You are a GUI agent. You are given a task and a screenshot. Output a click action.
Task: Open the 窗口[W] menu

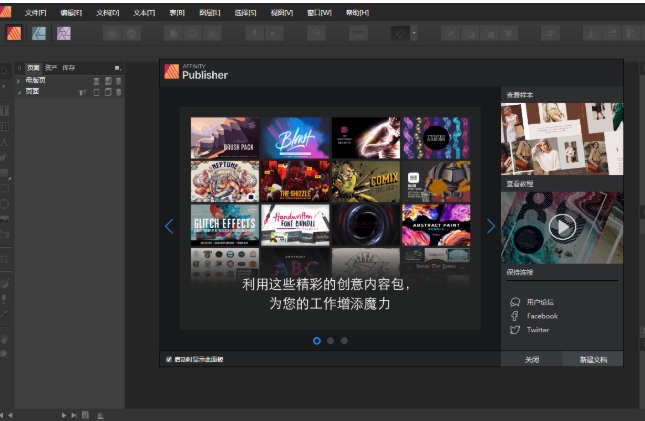click(319, 13)
